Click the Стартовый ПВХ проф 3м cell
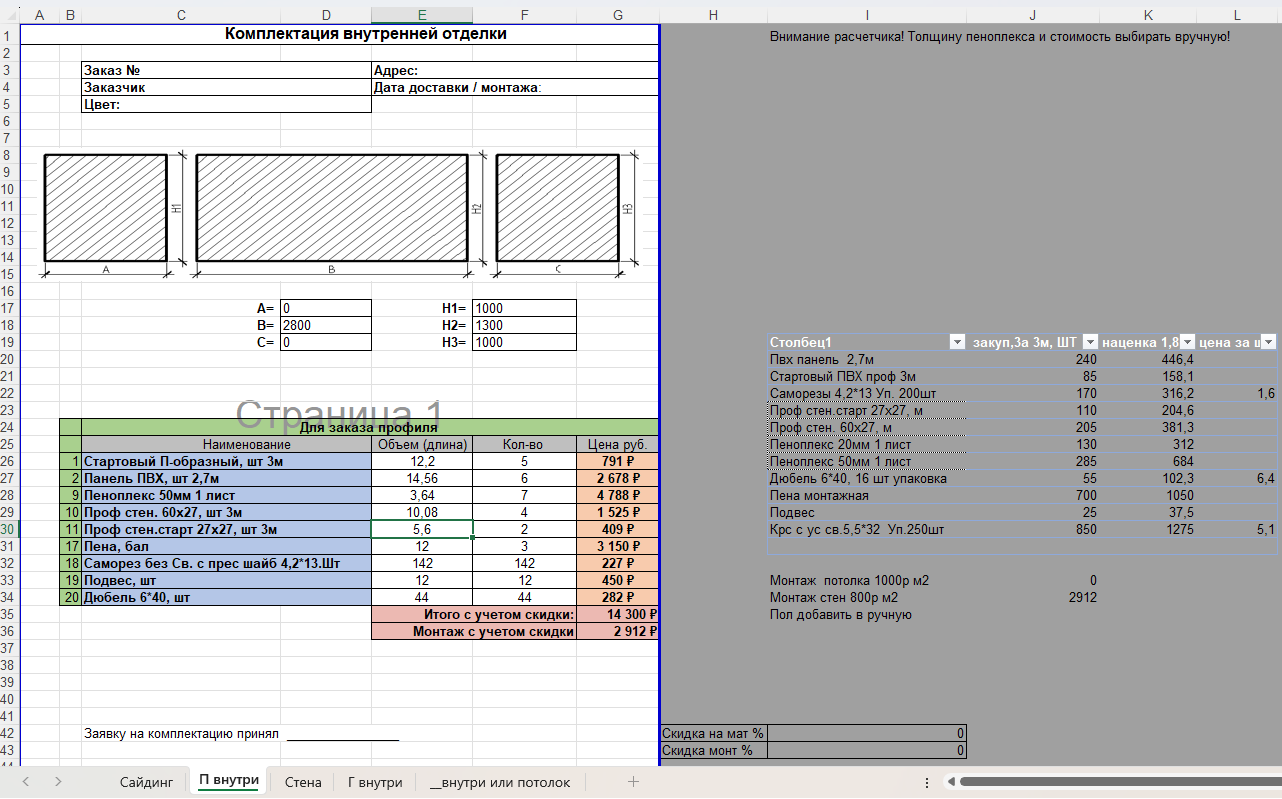1282x799 pixels. 866,376
